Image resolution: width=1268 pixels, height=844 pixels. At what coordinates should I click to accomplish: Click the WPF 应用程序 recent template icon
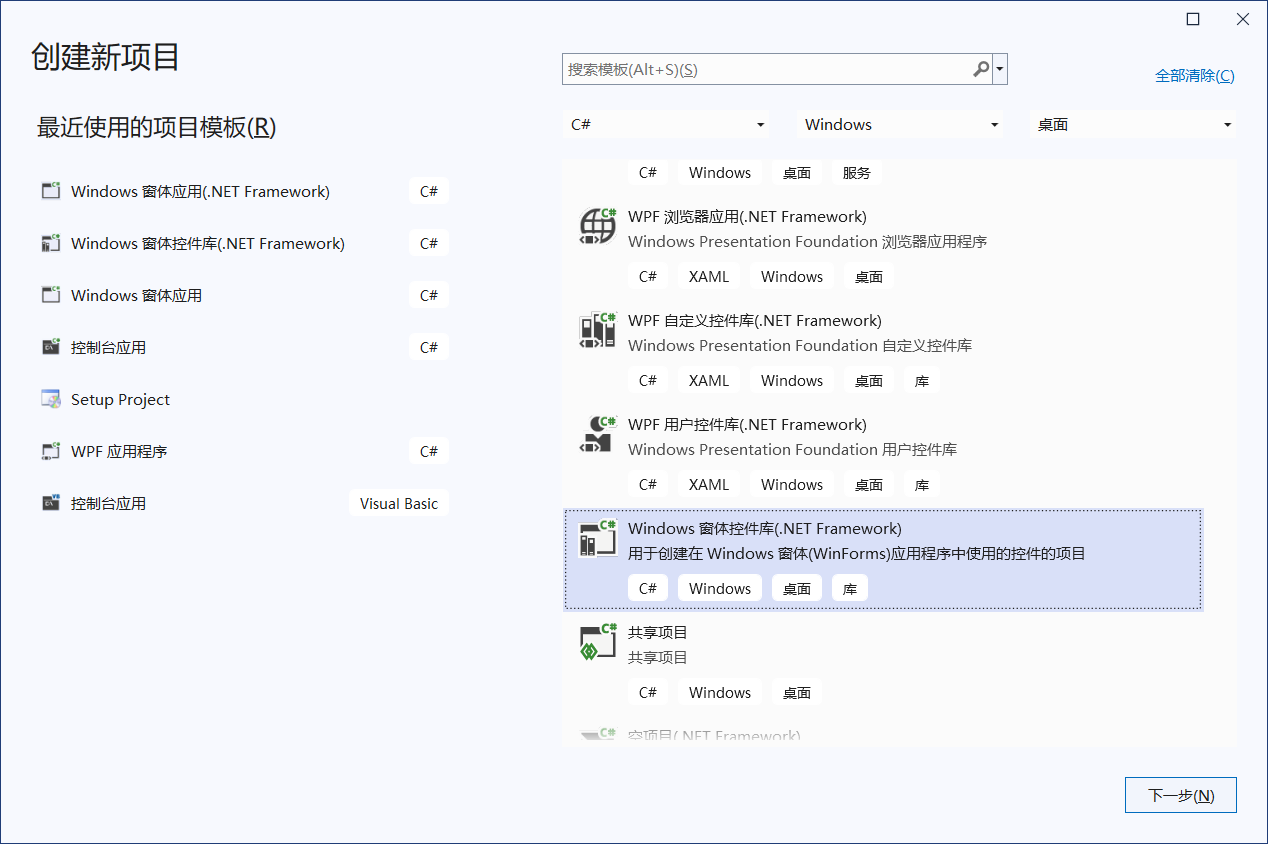(51, 451)
